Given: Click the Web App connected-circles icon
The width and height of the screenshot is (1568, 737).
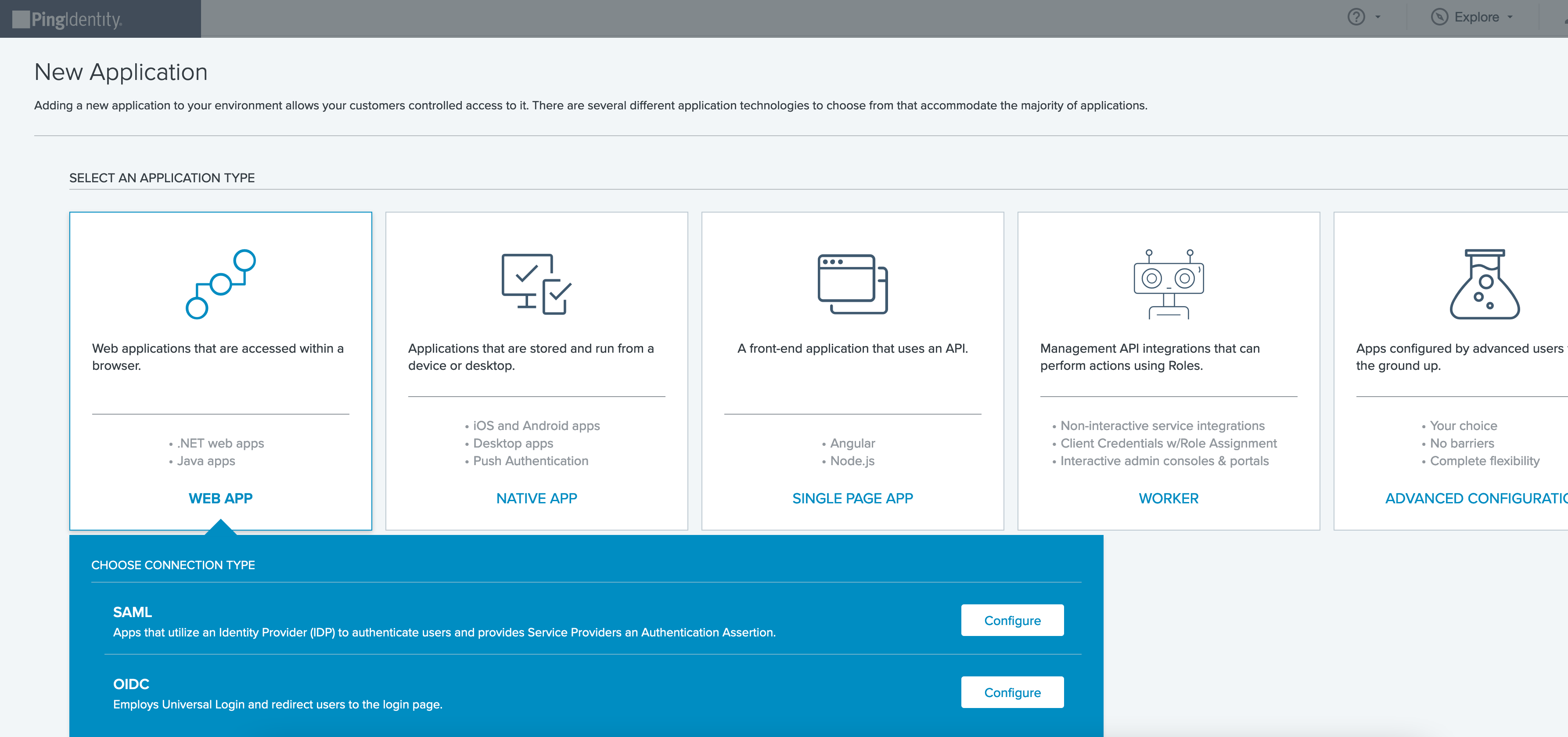Looking at the screenshot, I should pyautogui.click(x=220, y=284).
